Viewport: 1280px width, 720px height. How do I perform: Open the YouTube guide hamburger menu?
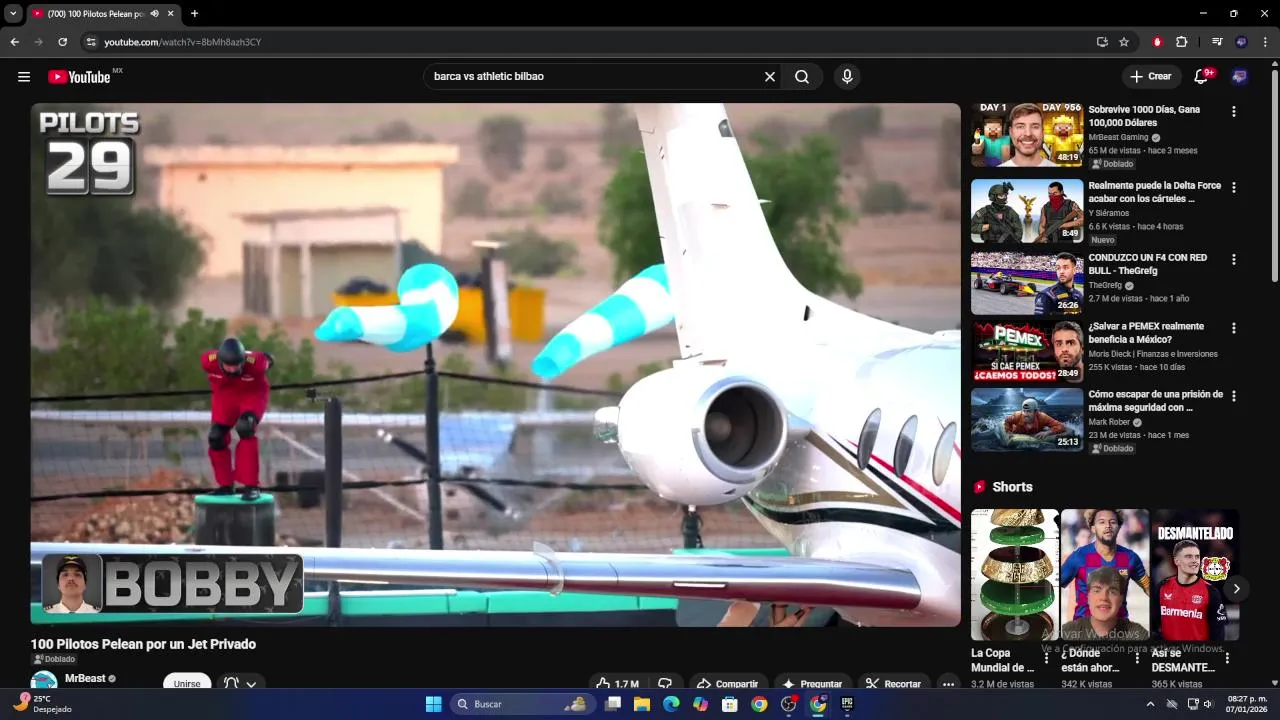click(24, 77)
